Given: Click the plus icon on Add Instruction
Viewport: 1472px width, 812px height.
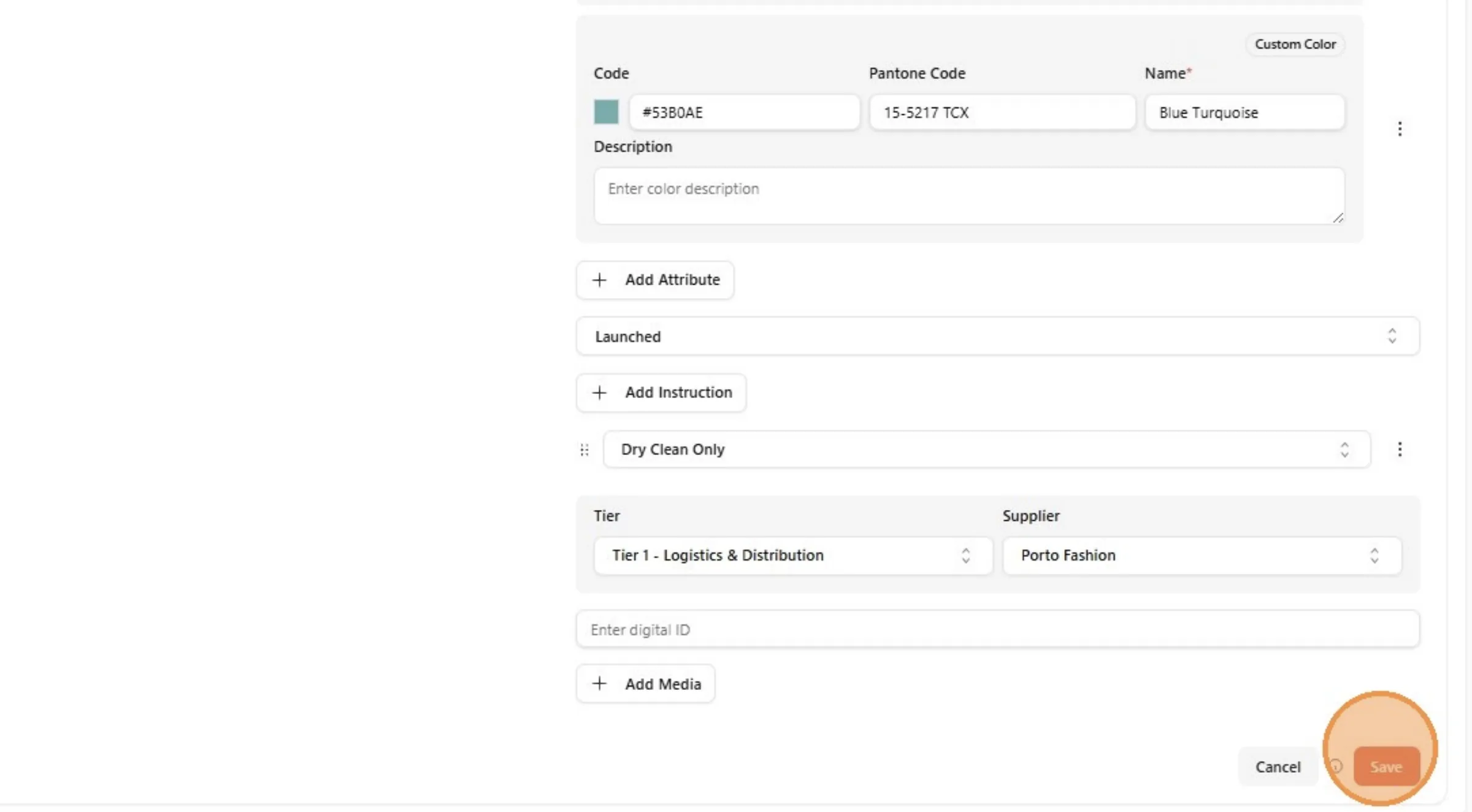Looking at the screenshot, I should click(x=599, y=393).
